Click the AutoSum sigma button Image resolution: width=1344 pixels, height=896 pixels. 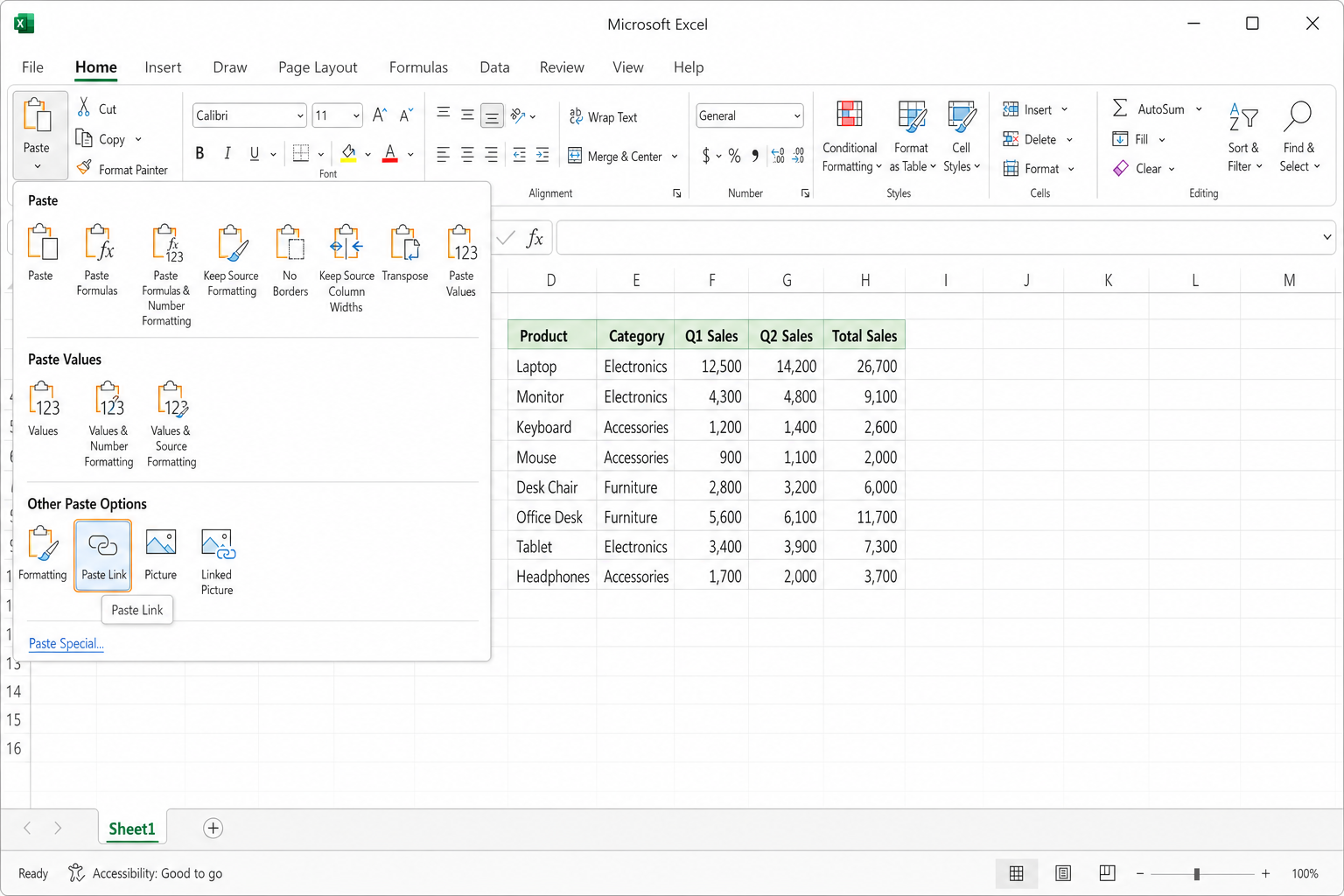(x=1120, y=108)
